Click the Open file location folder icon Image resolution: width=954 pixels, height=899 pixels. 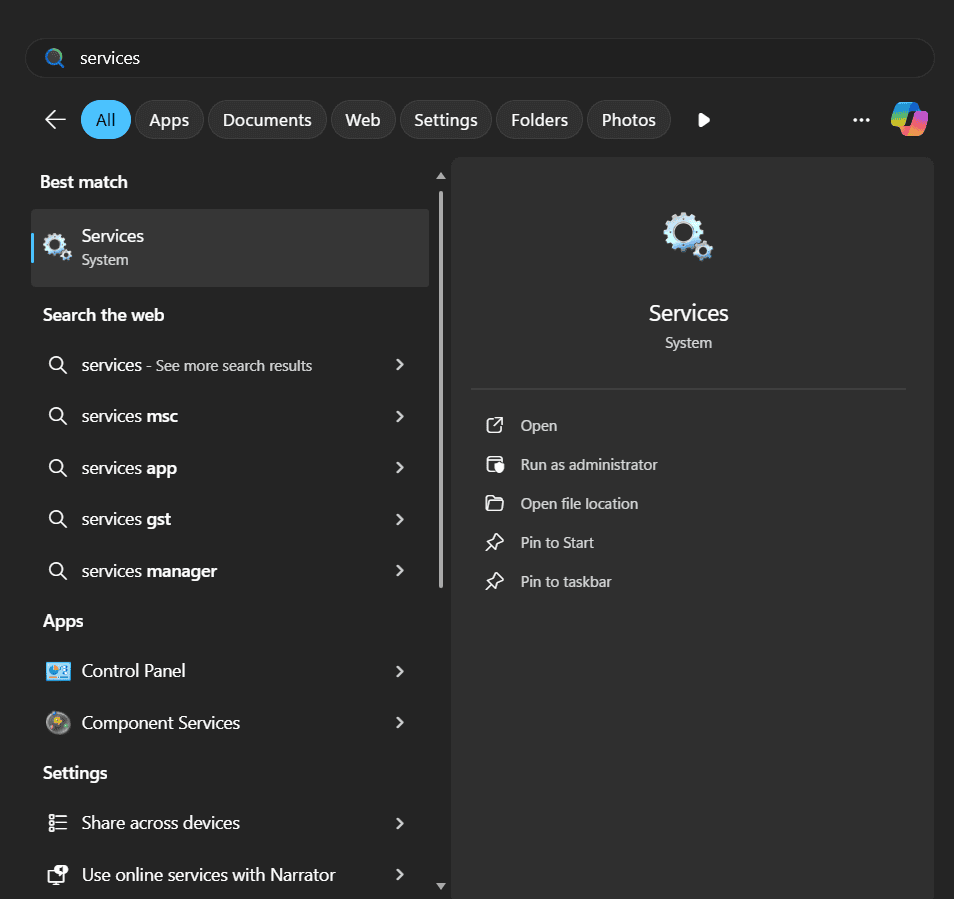[x=494, y=503]
